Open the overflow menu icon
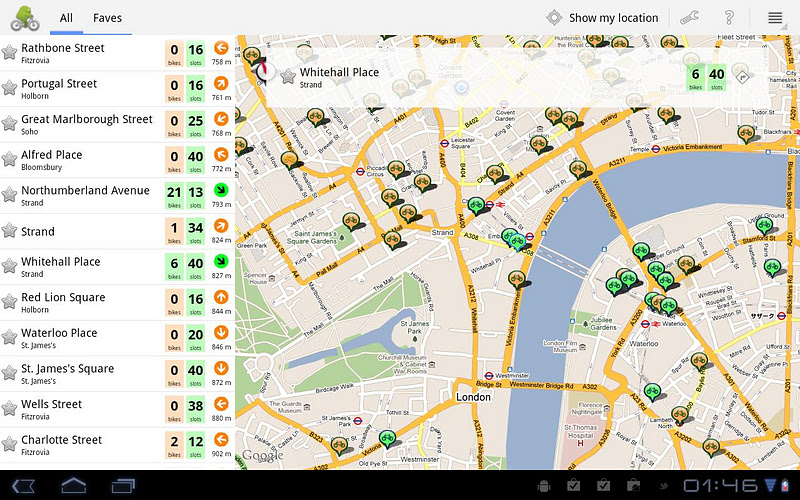 tap(775, 18)
